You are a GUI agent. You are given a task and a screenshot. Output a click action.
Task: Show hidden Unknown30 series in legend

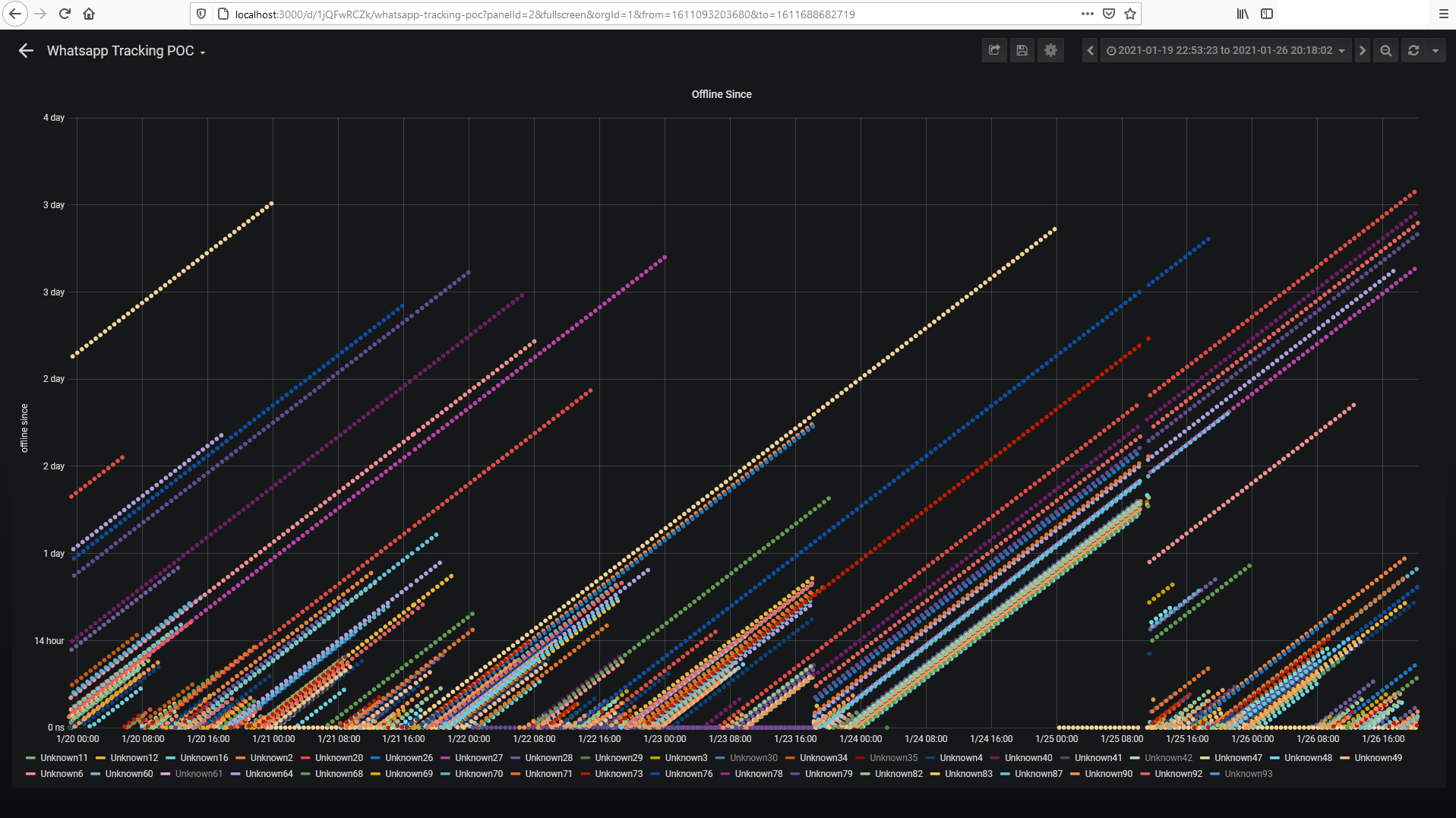point(753,758)
